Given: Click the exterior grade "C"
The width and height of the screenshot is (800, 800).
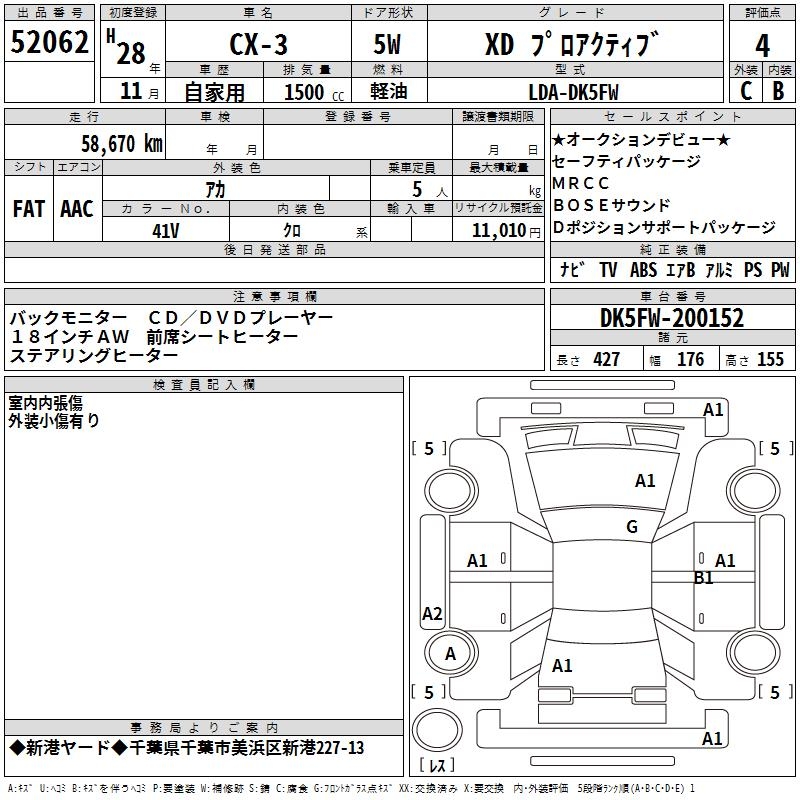Looking at the screenshot, I should click(x=746, y=91).
